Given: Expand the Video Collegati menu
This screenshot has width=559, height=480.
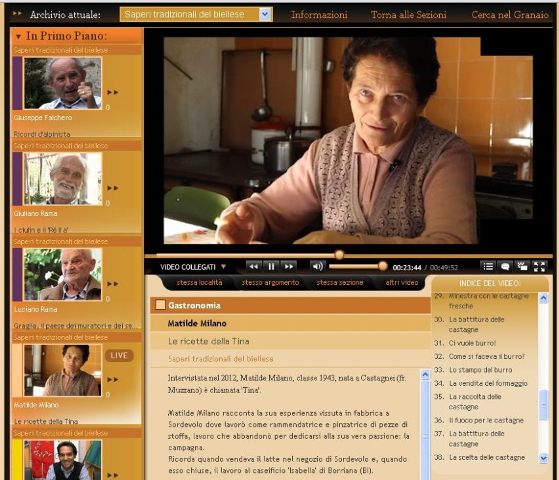Looking at the screenshot, I should pos(193,267).
